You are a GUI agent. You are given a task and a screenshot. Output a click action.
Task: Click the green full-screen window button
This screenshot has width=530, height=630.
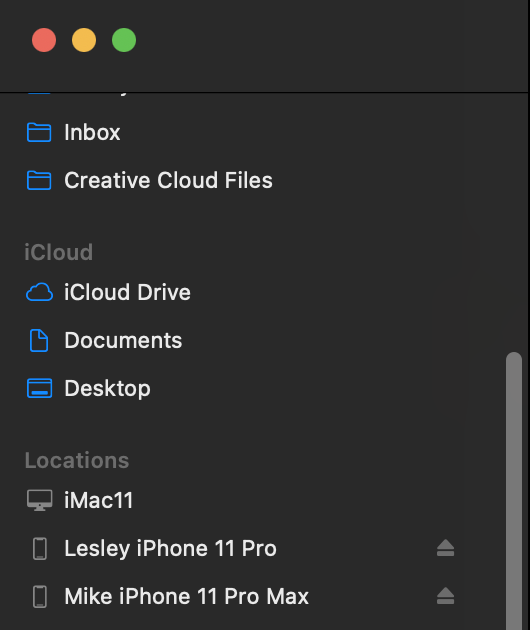(124, 40)
